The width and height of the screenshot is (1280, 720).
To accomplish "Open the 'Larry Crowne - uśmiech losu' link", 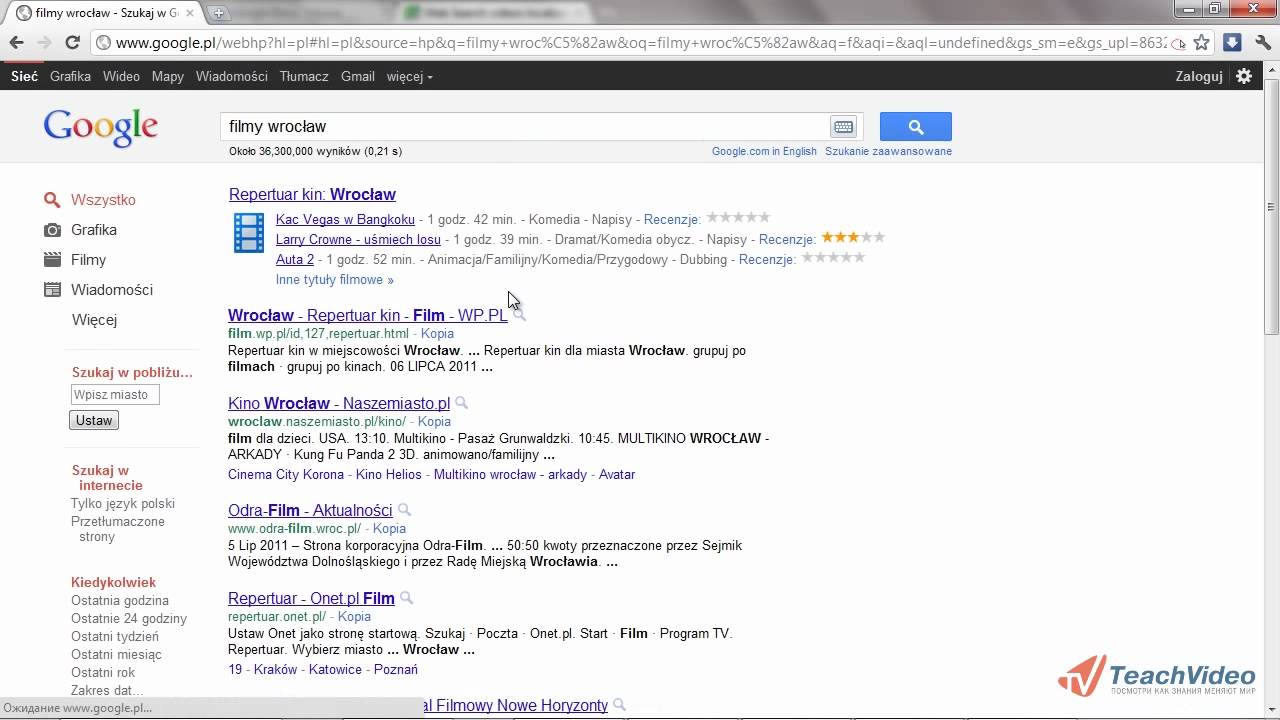I will coord(358,239).
